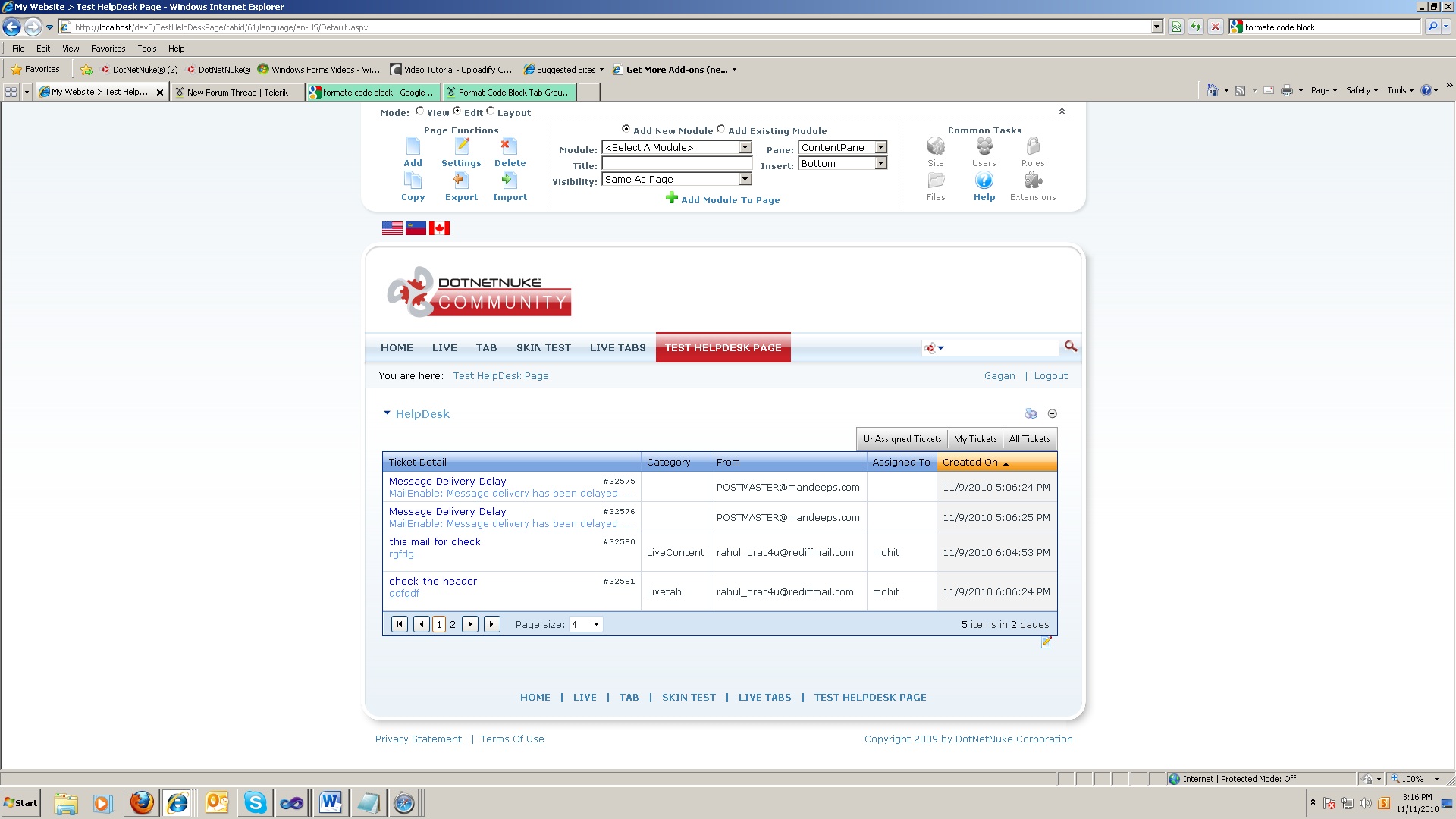Click the search magnifier icon in navbar
1456x819 pixels.
coord(1070,347)
